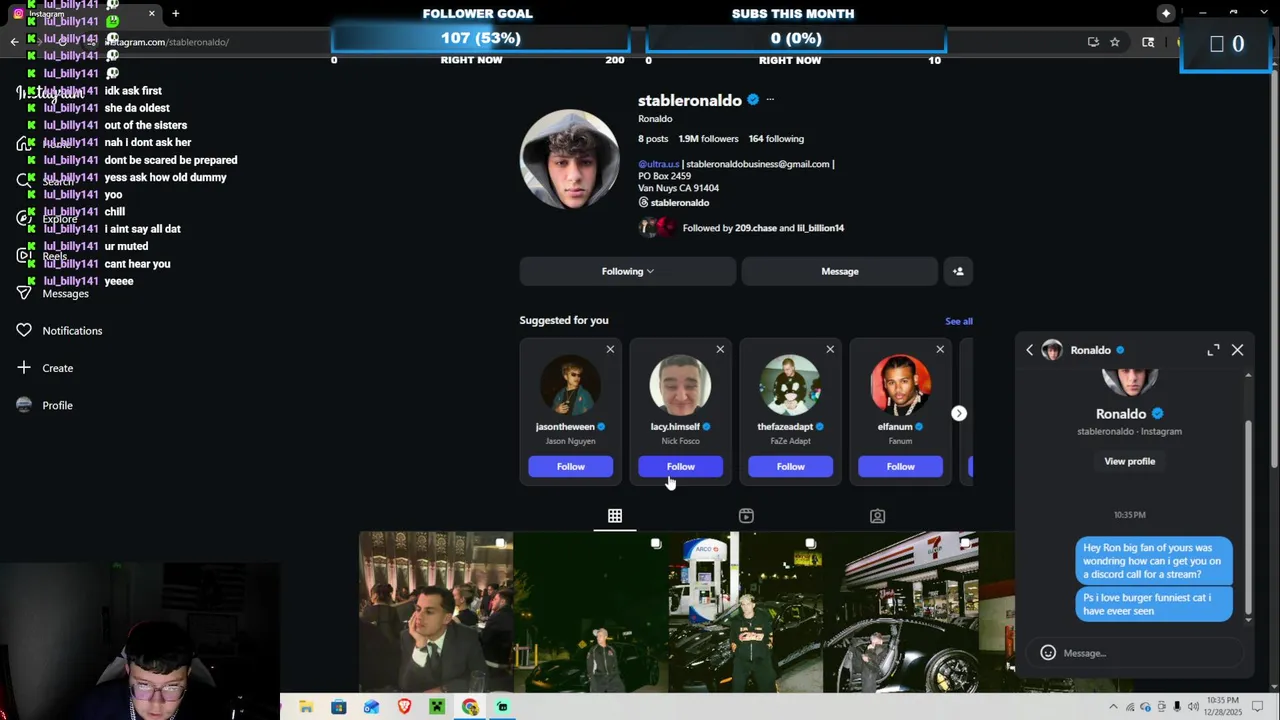
Task: Open Brave browser from taskbar
Action: tap(404, 707)
